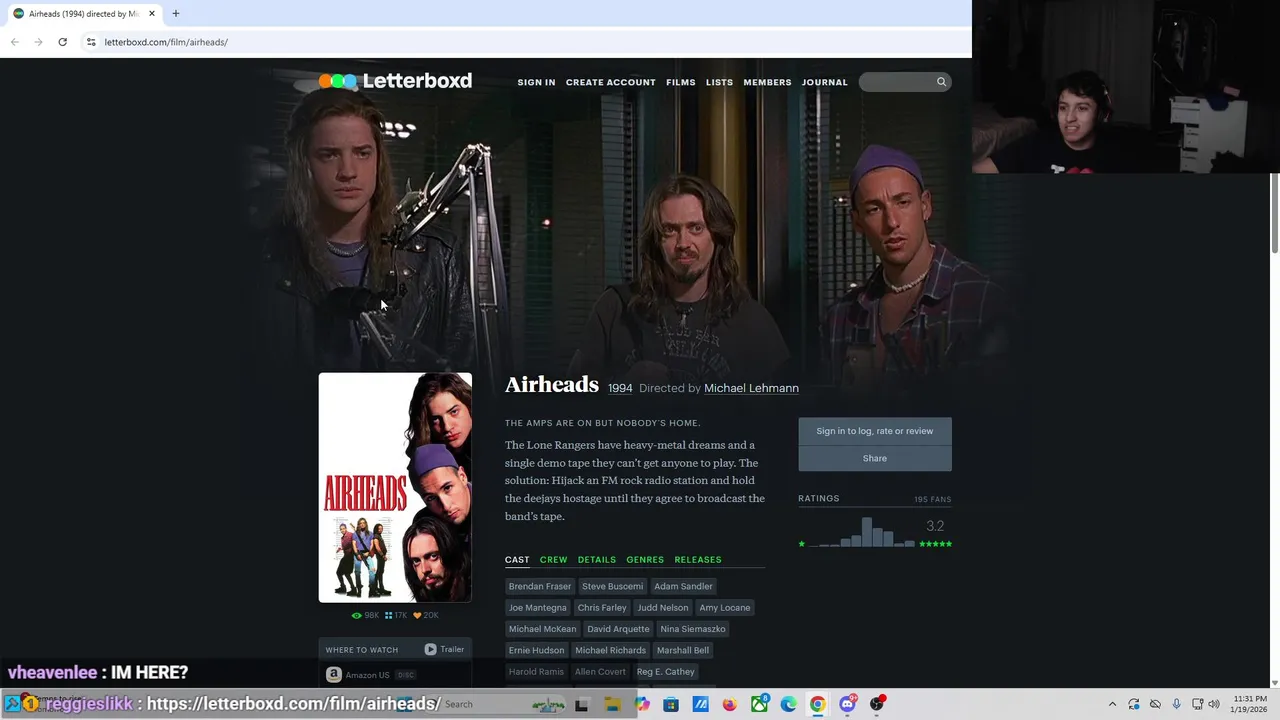Open CREATE ACCOUNT in the header
Screen dimensions: 1280x720
tap(611, 82)
